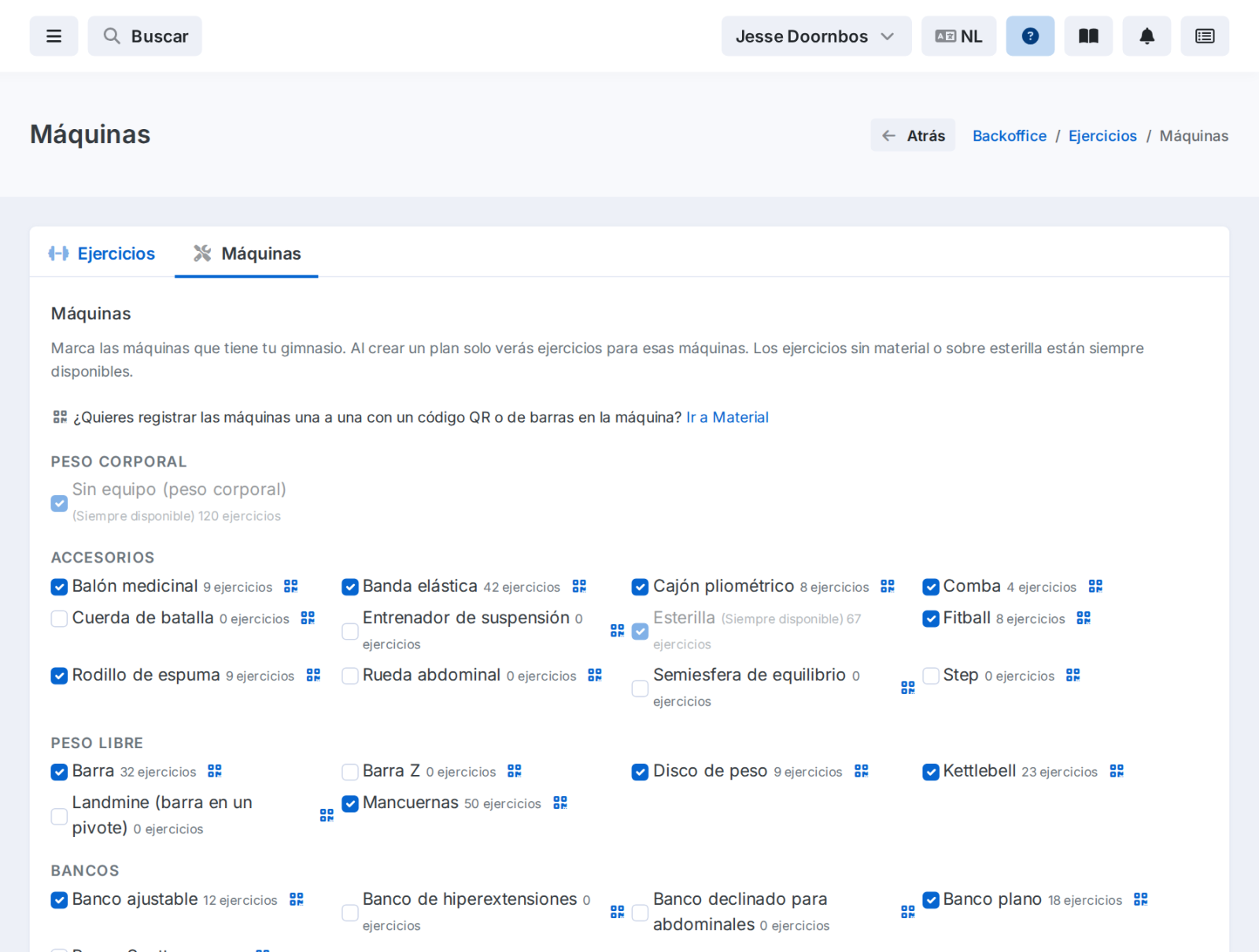
Task: Enable the Cuerda de batalla checkbox
Action: 59,618
